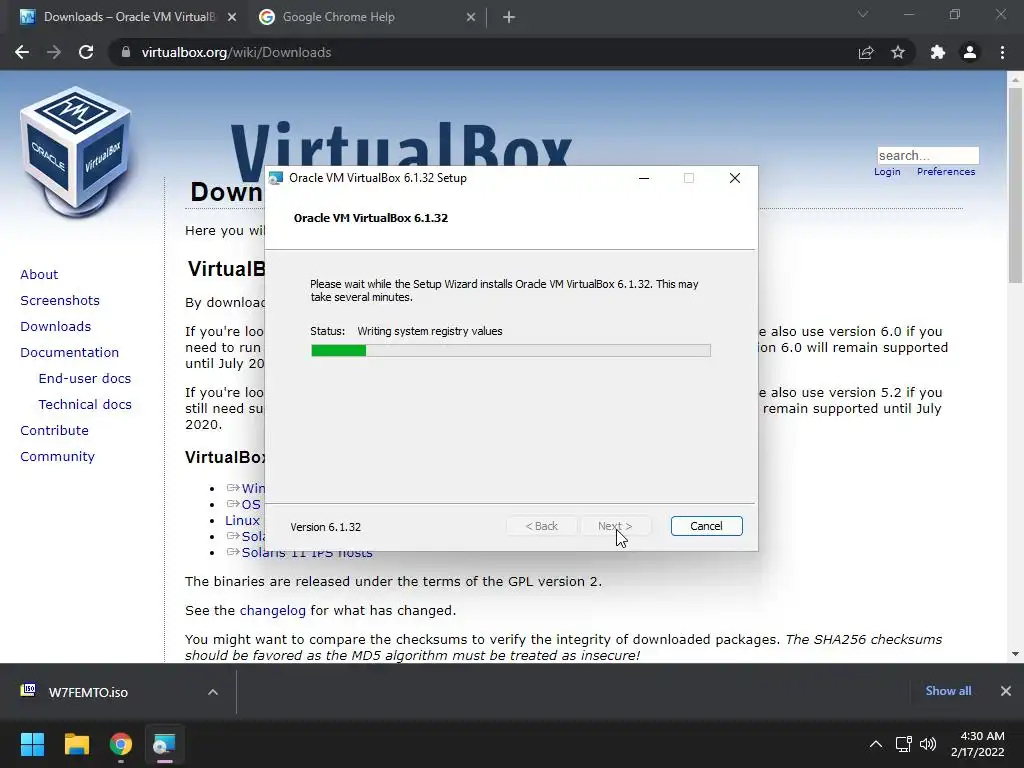This screenshot has width=1024, height=768.
Task: Close the Chrome downloads bar
Action: pos(1006,691)
